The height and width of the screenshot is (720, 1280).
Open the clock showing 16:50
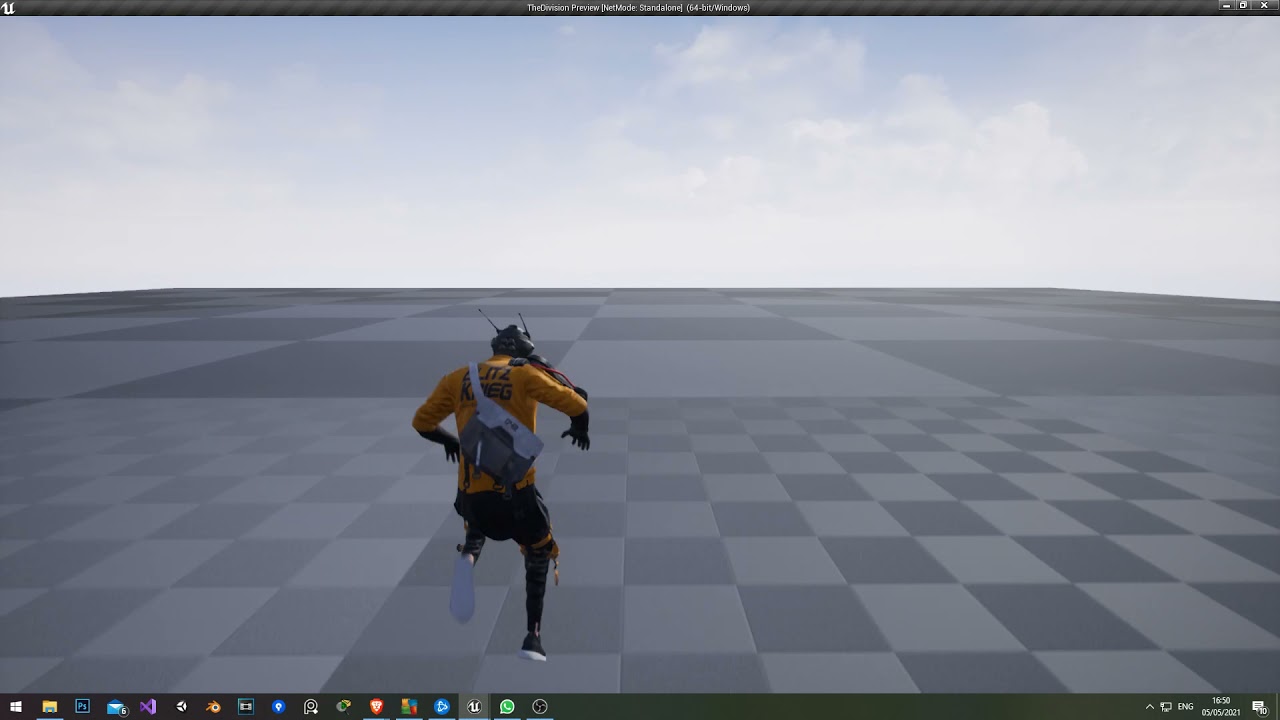pos(1221,707)
